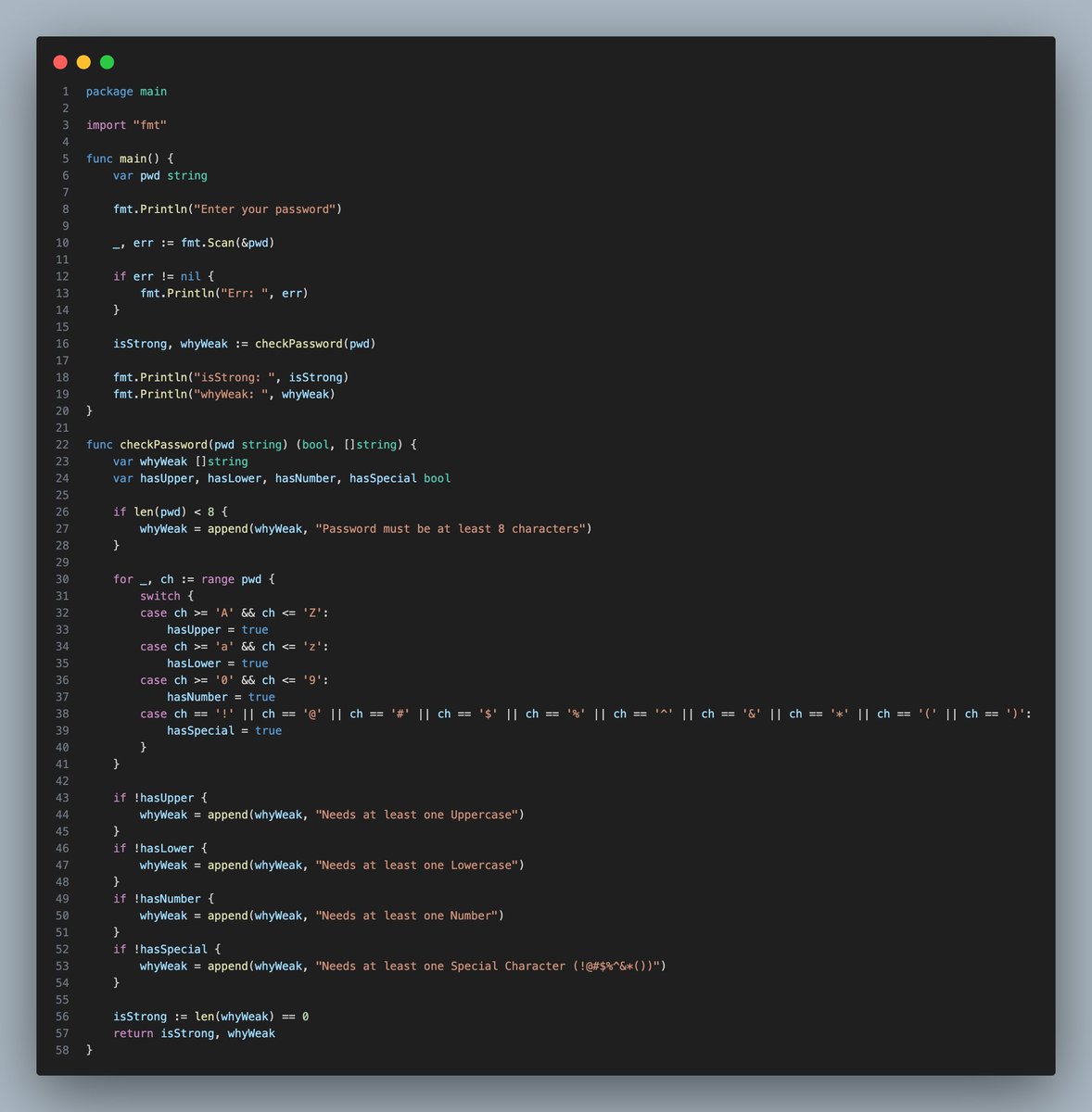The height and width of the screenshot is (1112, 1092).
Task: Click the "Enter your password" string
Action: (x=264, y=209)
